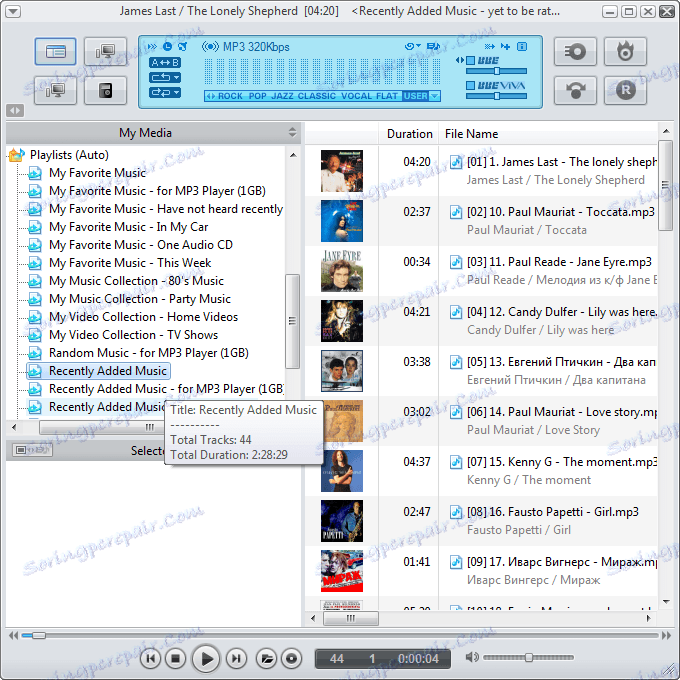680x680 pixels.
Task: Click the fast-forward speed icon in display
Action: 152,46
